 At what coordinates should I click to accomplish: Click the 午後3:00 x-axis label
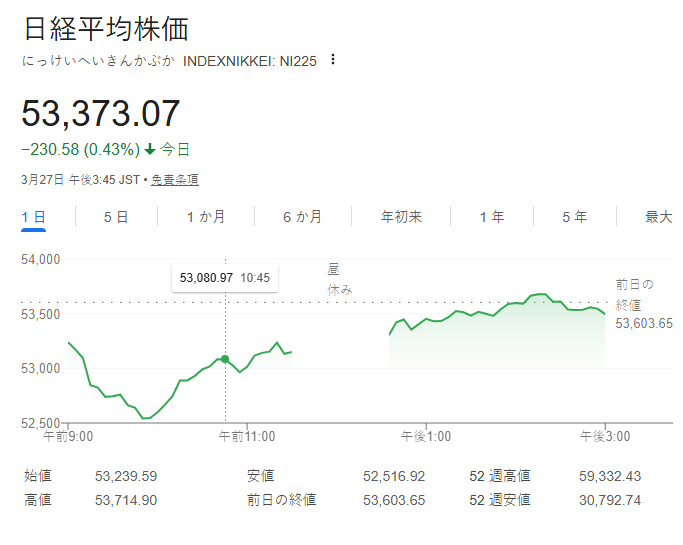[605, 436]
